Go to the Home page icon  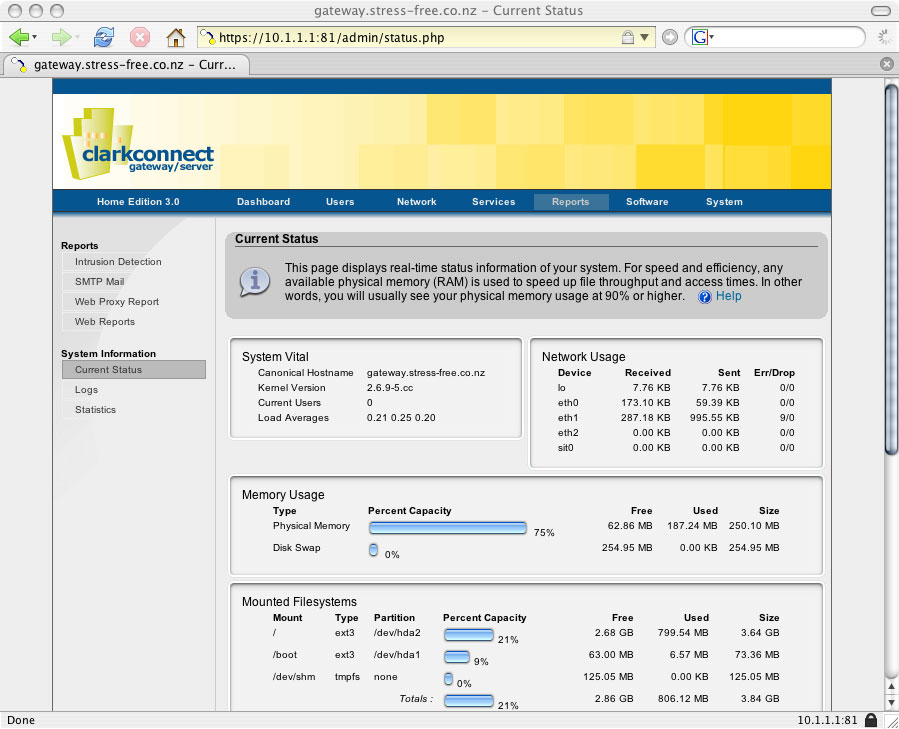(x=176, y=38)
